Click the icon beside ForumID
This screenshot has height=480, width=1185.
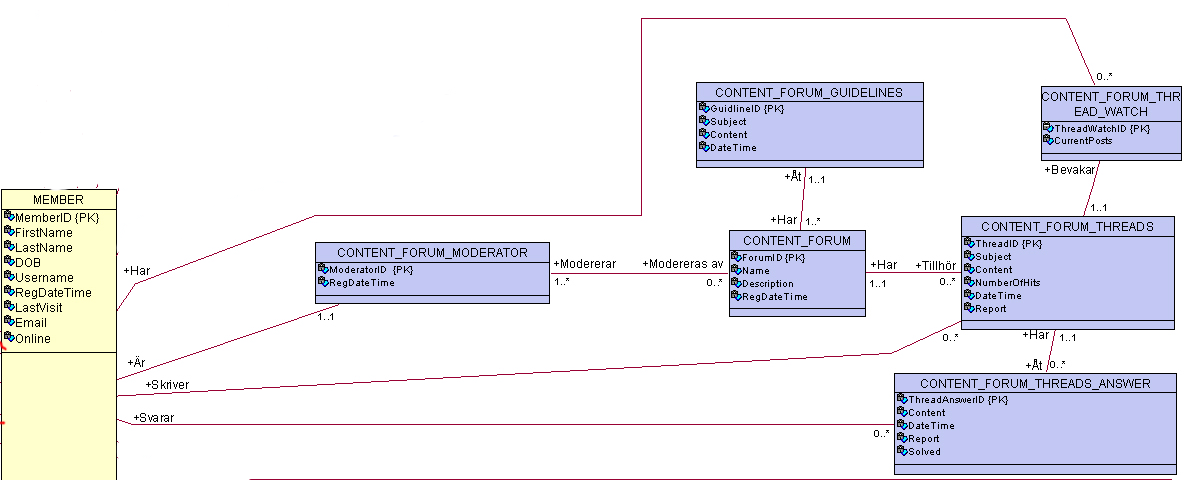735,257
